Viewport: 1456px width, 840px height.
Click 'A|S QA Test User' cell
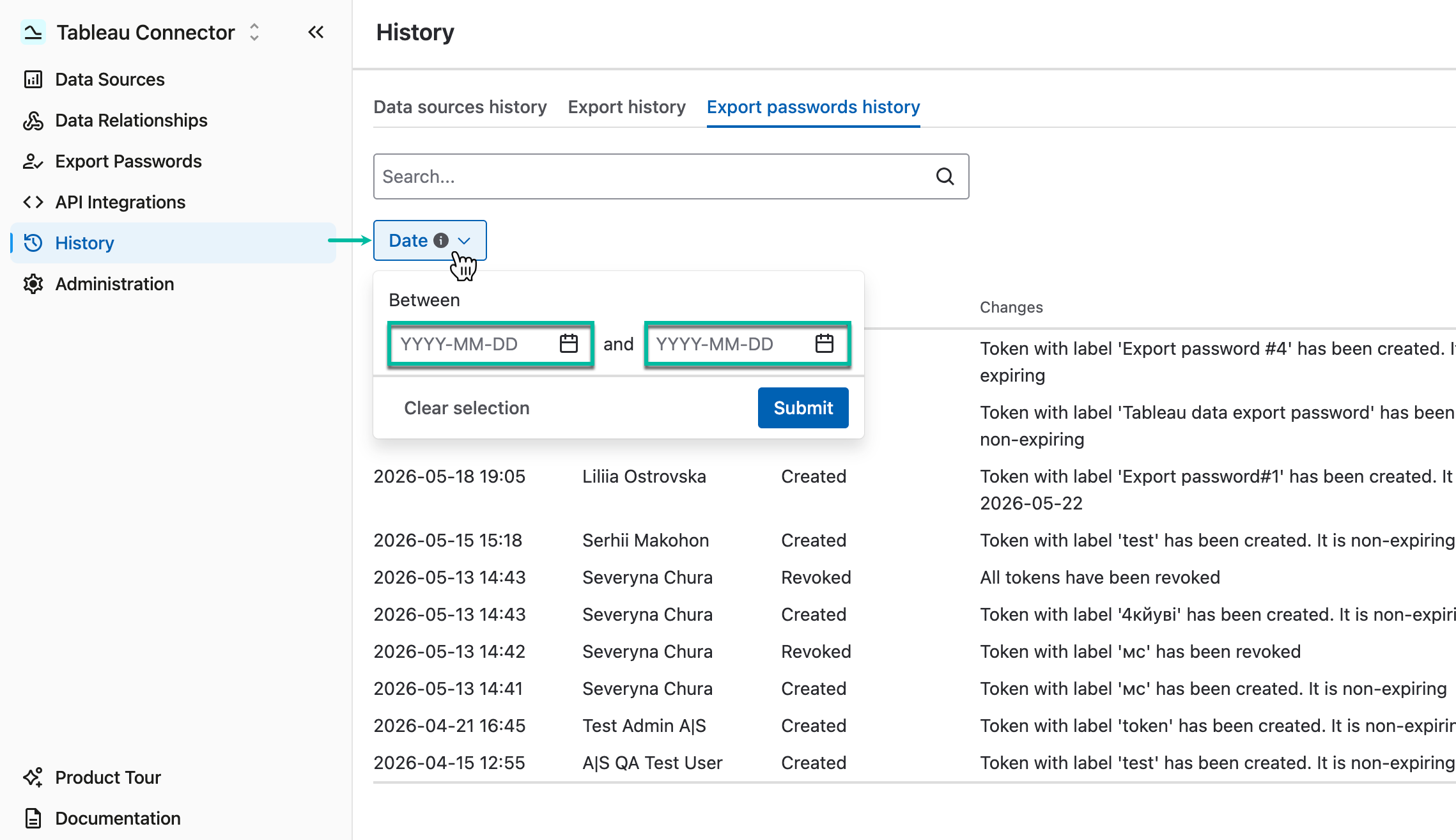click(x=653, y=763)
